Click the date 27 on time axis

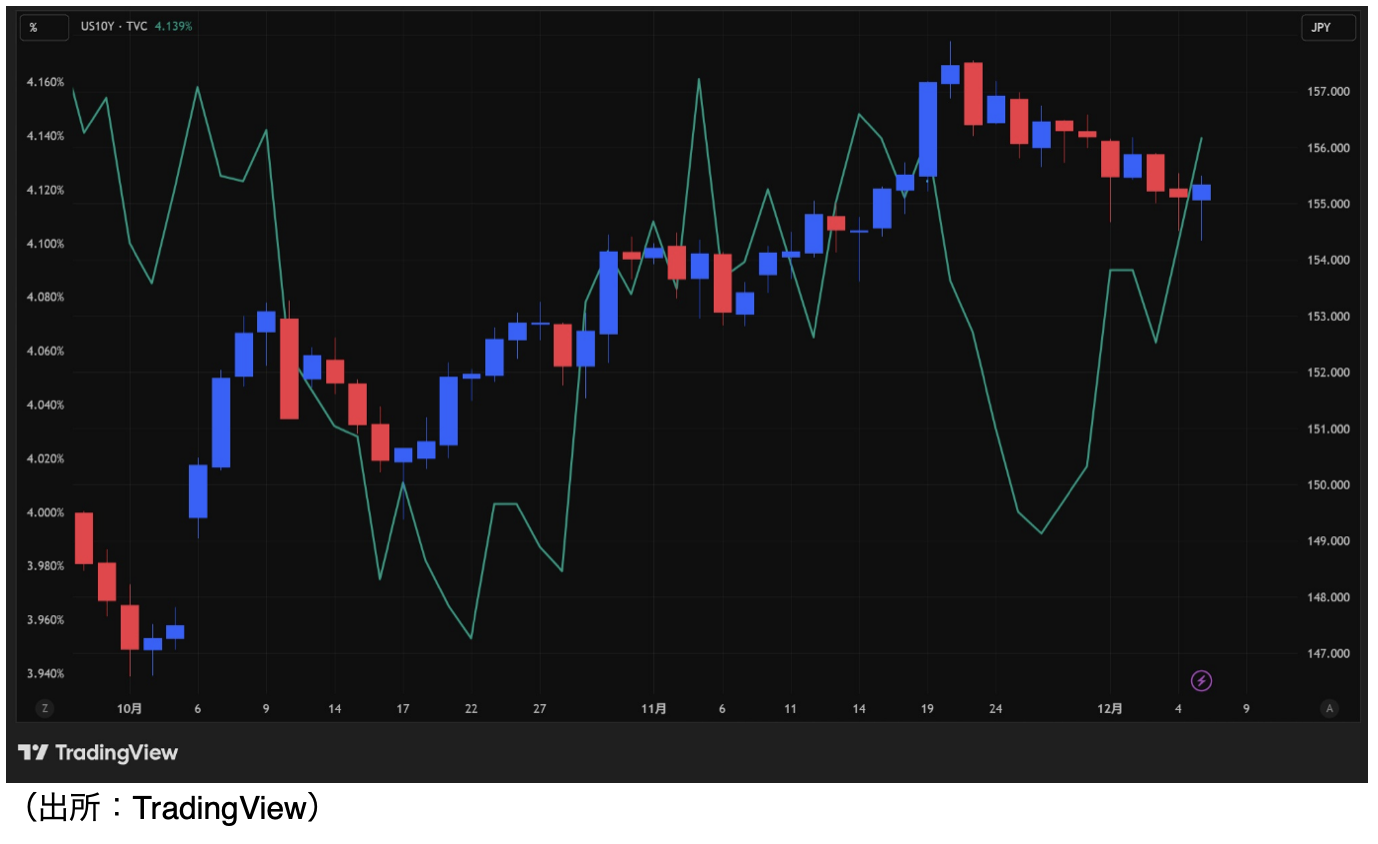[x=539, y=709]
